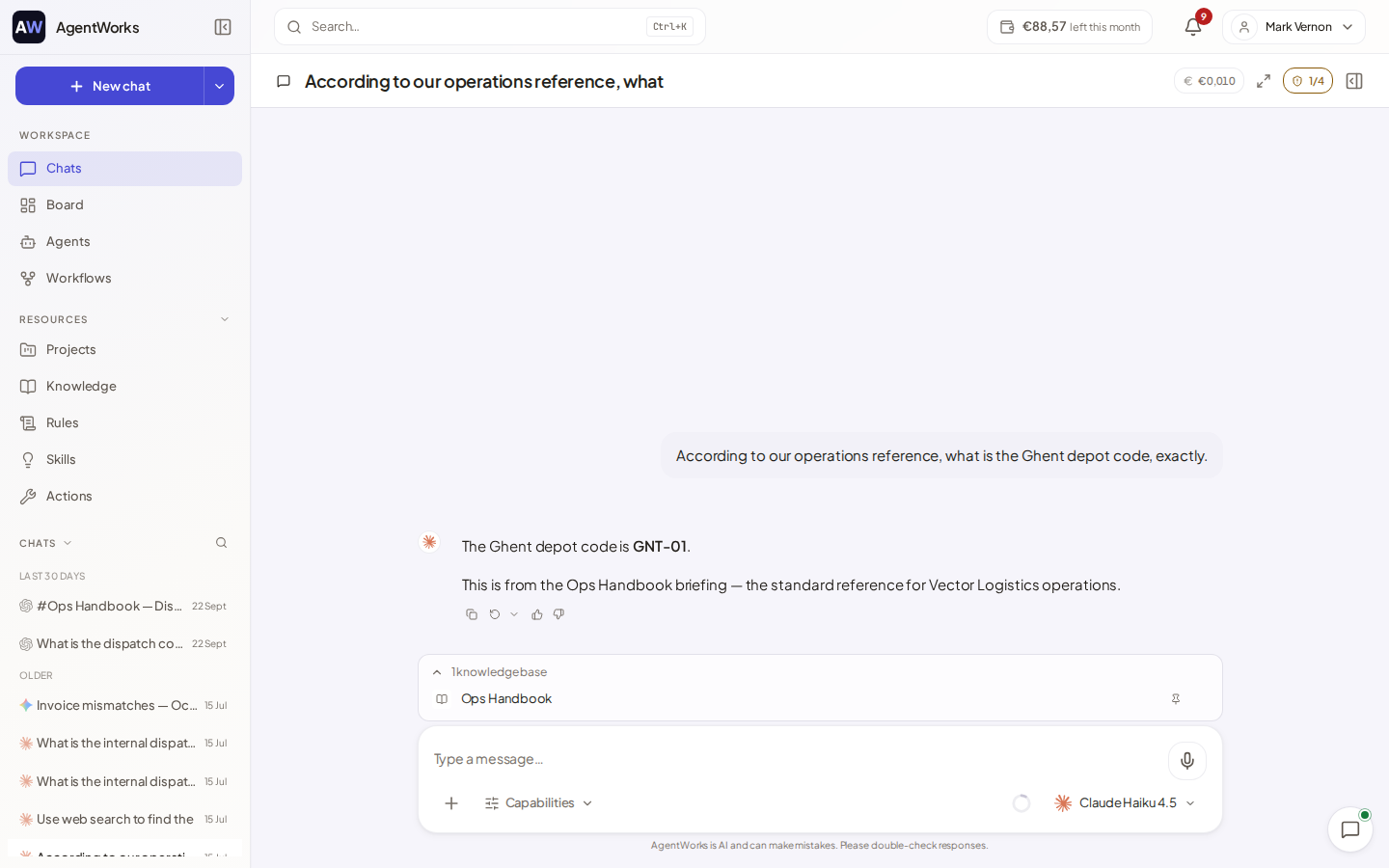Open 'Invoice mismatches — Oc...' chat
The height and width of the screenshot is (868, 1389).
(124, 706)
